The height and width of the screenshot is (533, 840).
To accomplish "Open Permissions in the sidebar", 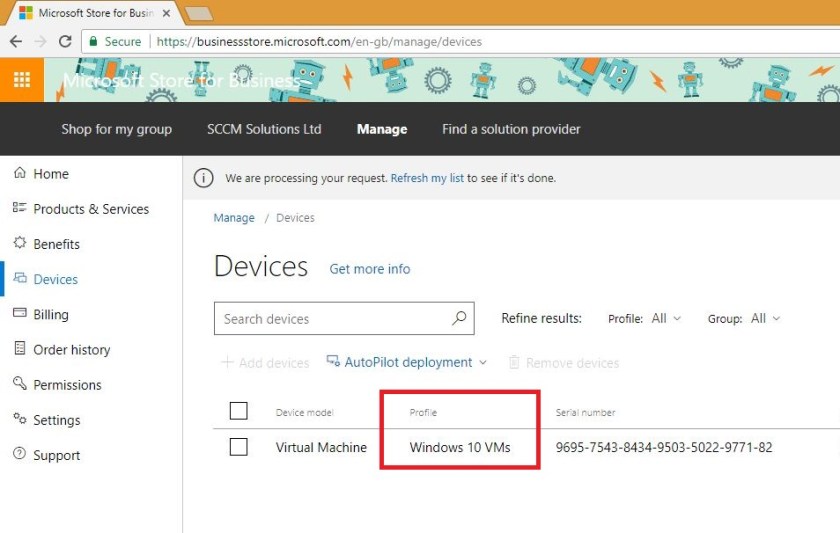I will (x=67, y=385).
